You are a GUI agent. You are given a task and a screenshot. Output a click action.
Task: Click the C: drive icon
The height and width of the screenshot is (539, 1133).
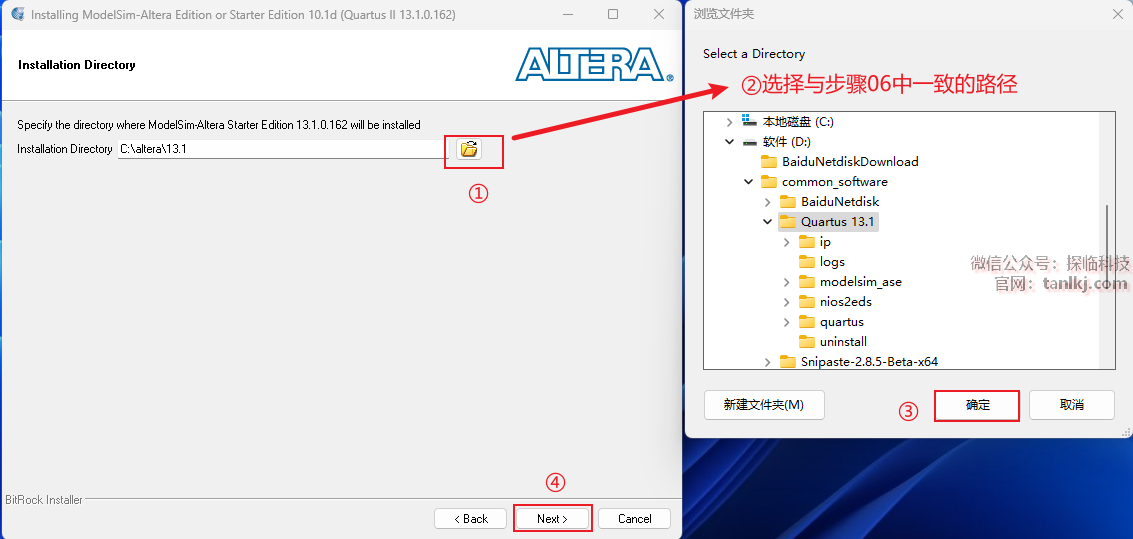click(x=749, y=121)
